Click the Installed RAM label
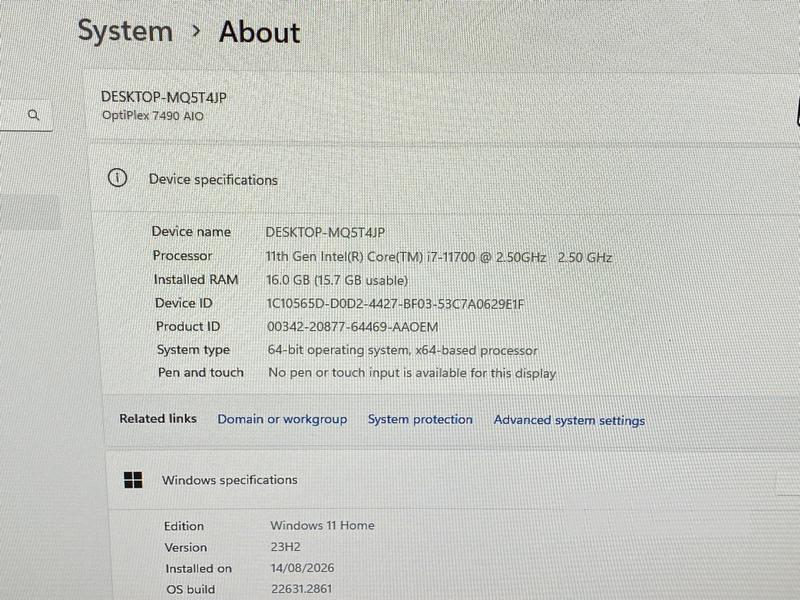This screenshot has height=600, width=800. coord(196,280)
